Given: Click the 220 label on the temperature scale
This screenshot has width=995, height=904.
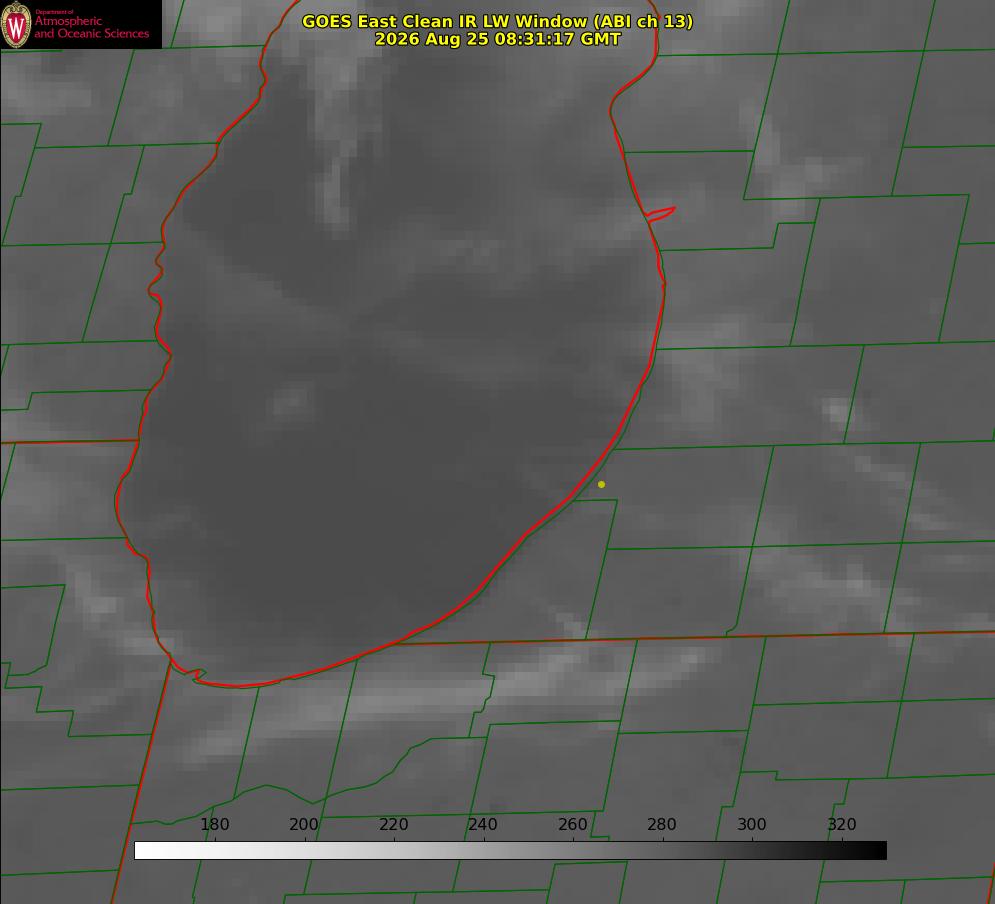Looking at the screenshot, I should [x=393, y=825].
